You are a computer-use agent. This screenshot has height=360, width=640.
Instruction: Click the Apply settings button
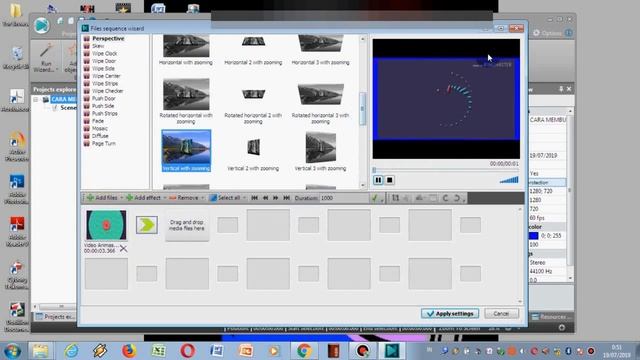(x=450, y=313)
